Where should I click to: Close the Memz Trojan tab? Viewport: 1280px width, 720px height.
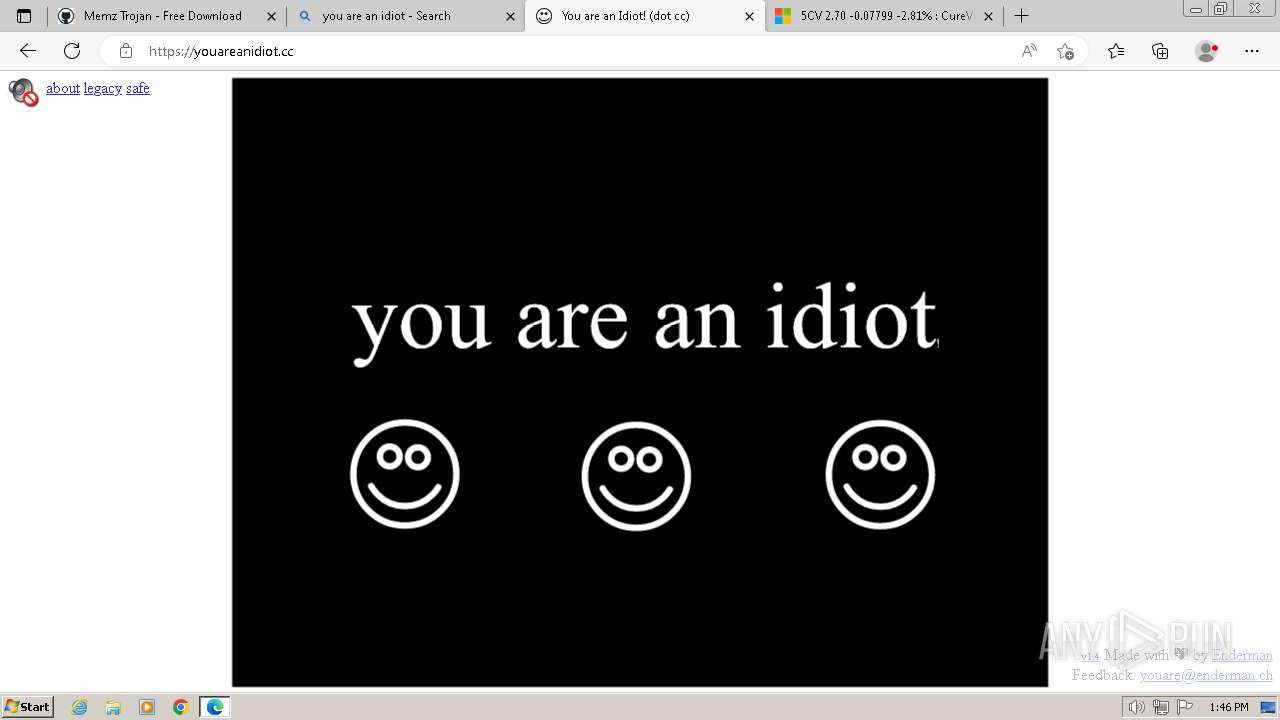coord(271,16)
